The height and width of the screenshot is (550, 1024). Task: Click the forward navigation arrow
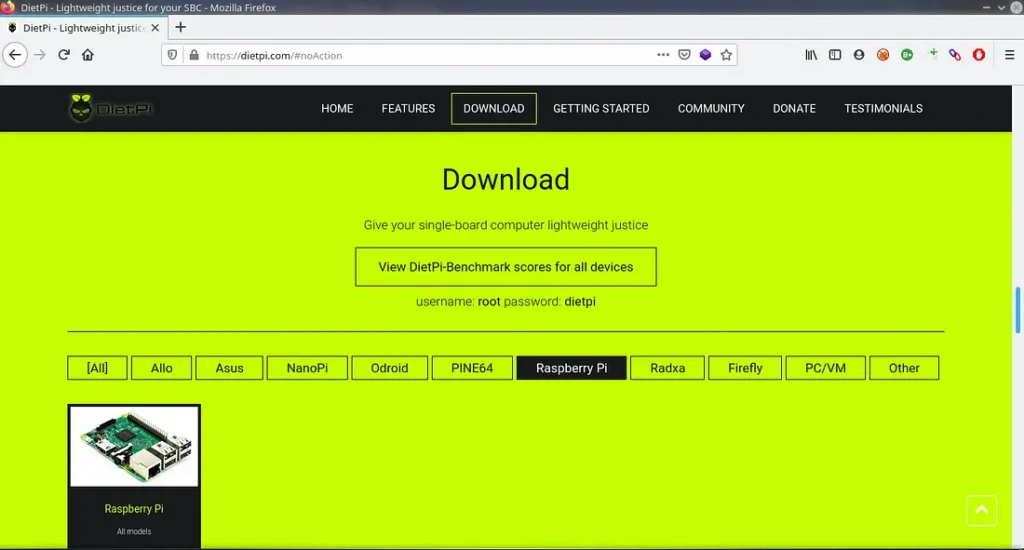(x=40, y=55)
